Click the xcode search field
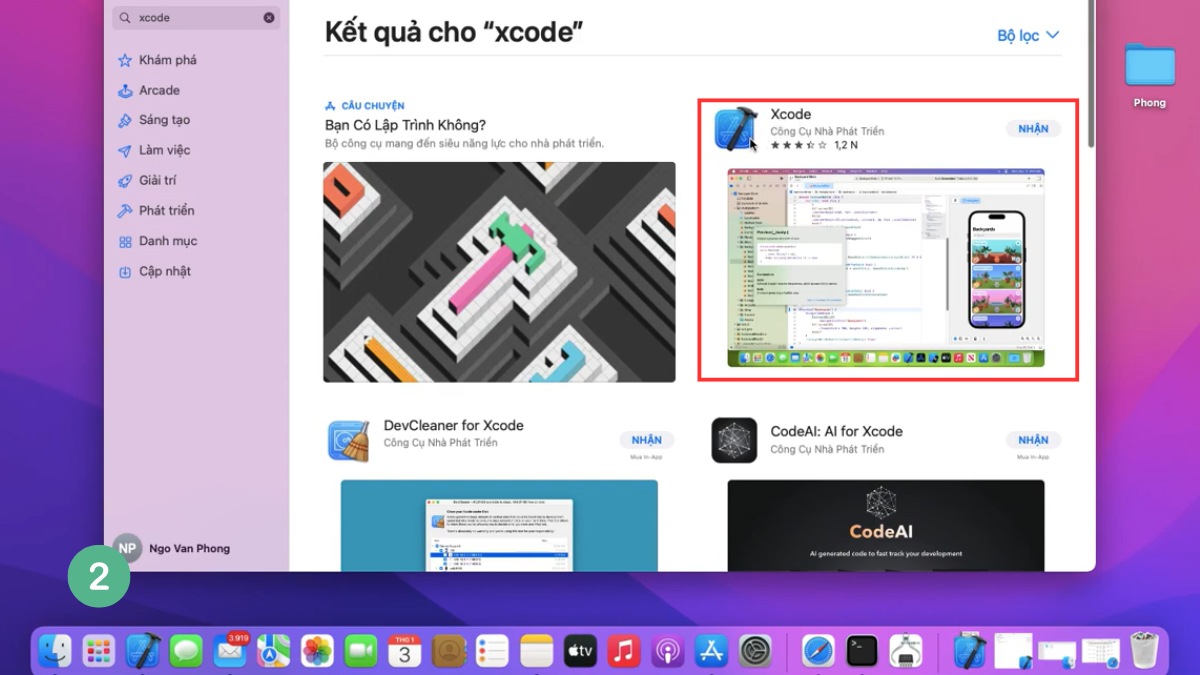The height and width of the screenshot is (675, 1200). (x=196, y=18)
